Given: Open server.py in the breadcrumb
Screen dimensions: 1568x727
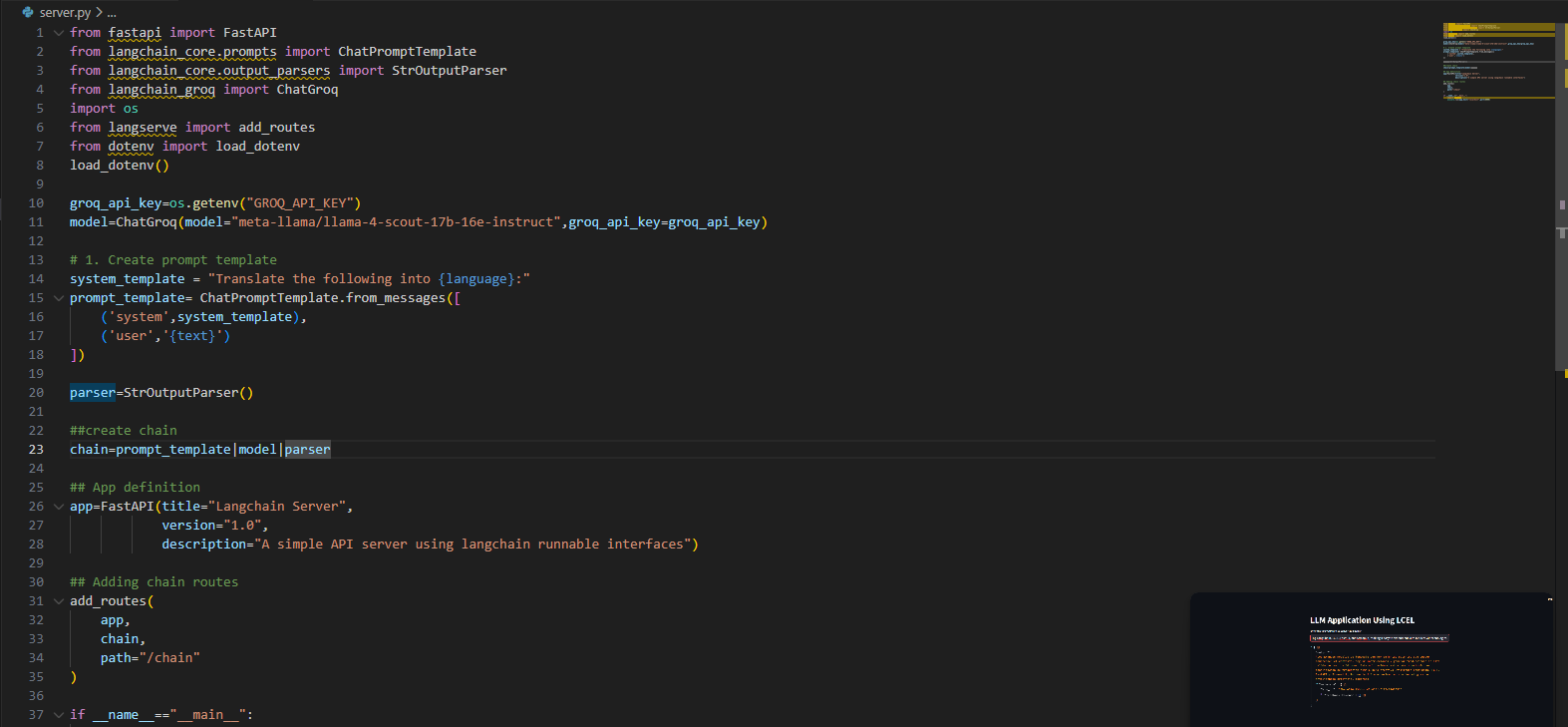Looking at the screenshot, I should tap(65, 12).
